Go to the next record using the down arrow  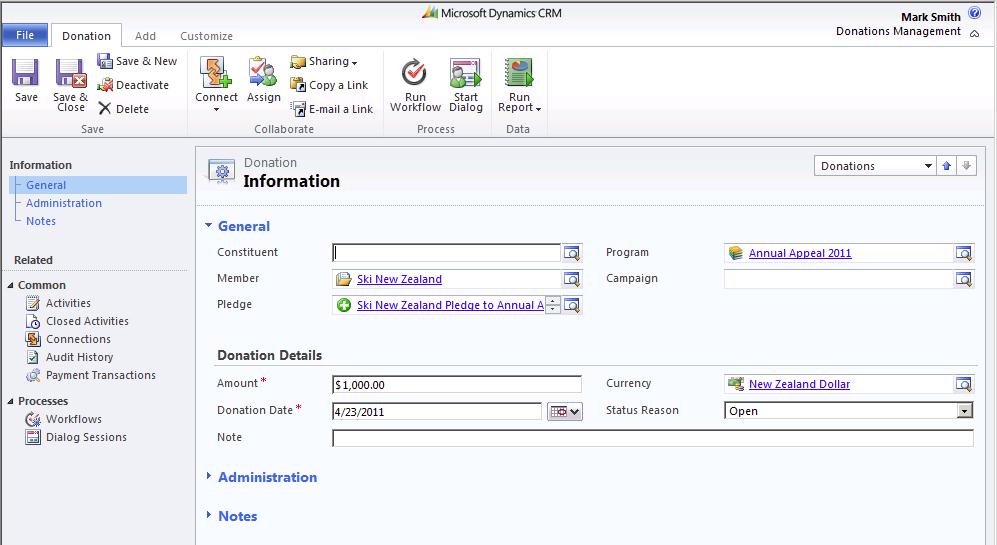click(x=966, y=166)
